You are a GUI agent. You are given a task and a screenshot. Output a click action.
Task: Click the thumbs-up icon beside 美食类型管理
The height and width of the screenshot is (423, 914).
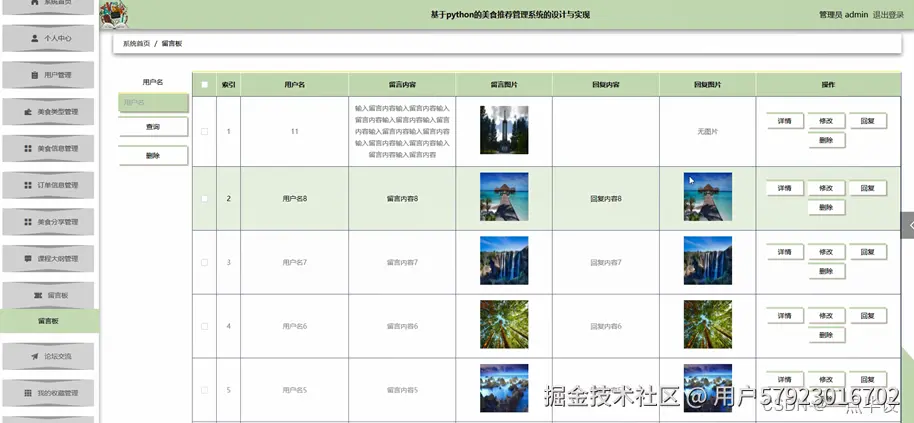(27, 111)
